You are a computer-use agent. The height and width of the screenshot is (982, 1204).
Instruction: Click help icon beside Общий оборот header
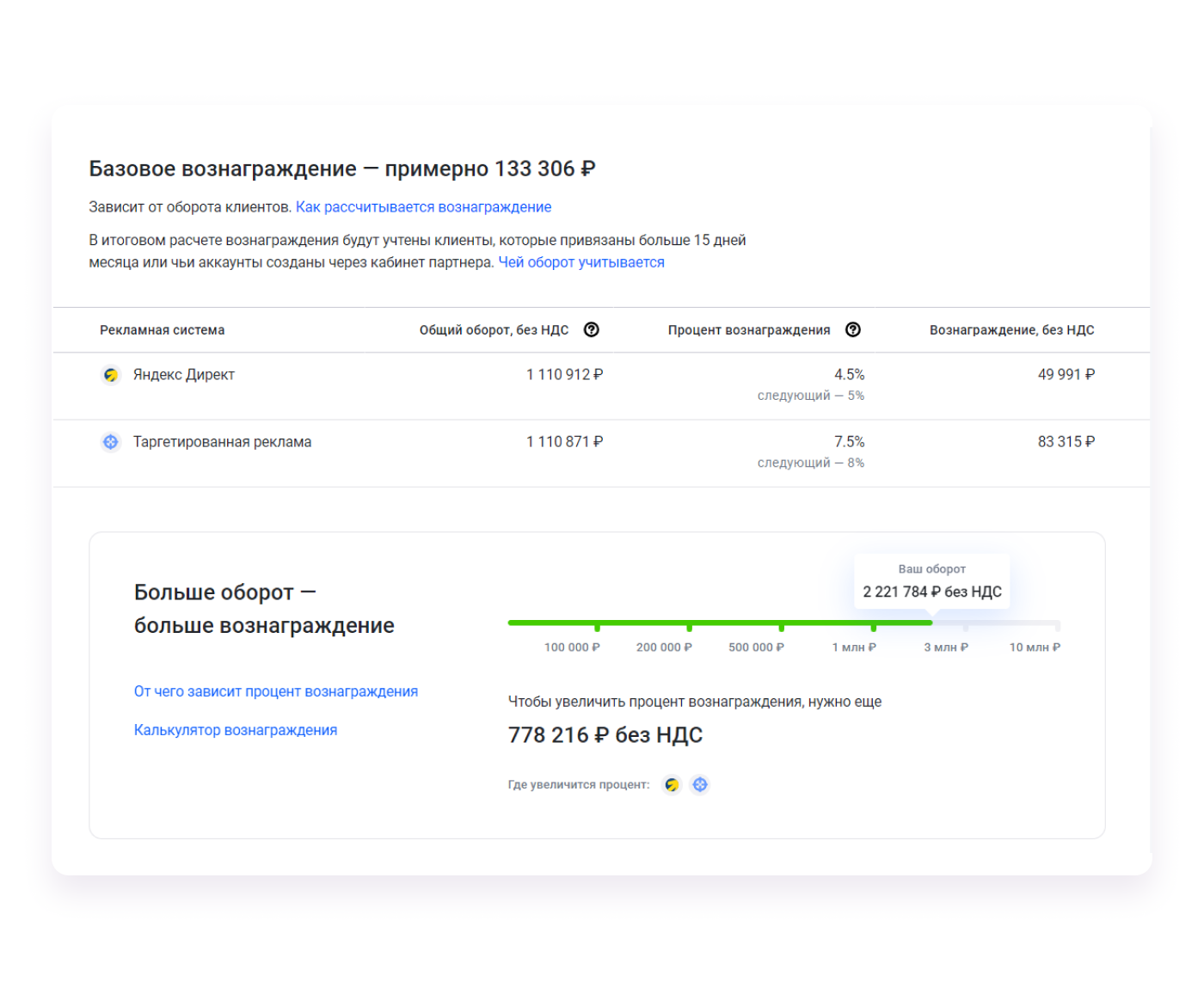tap(591, 330)
